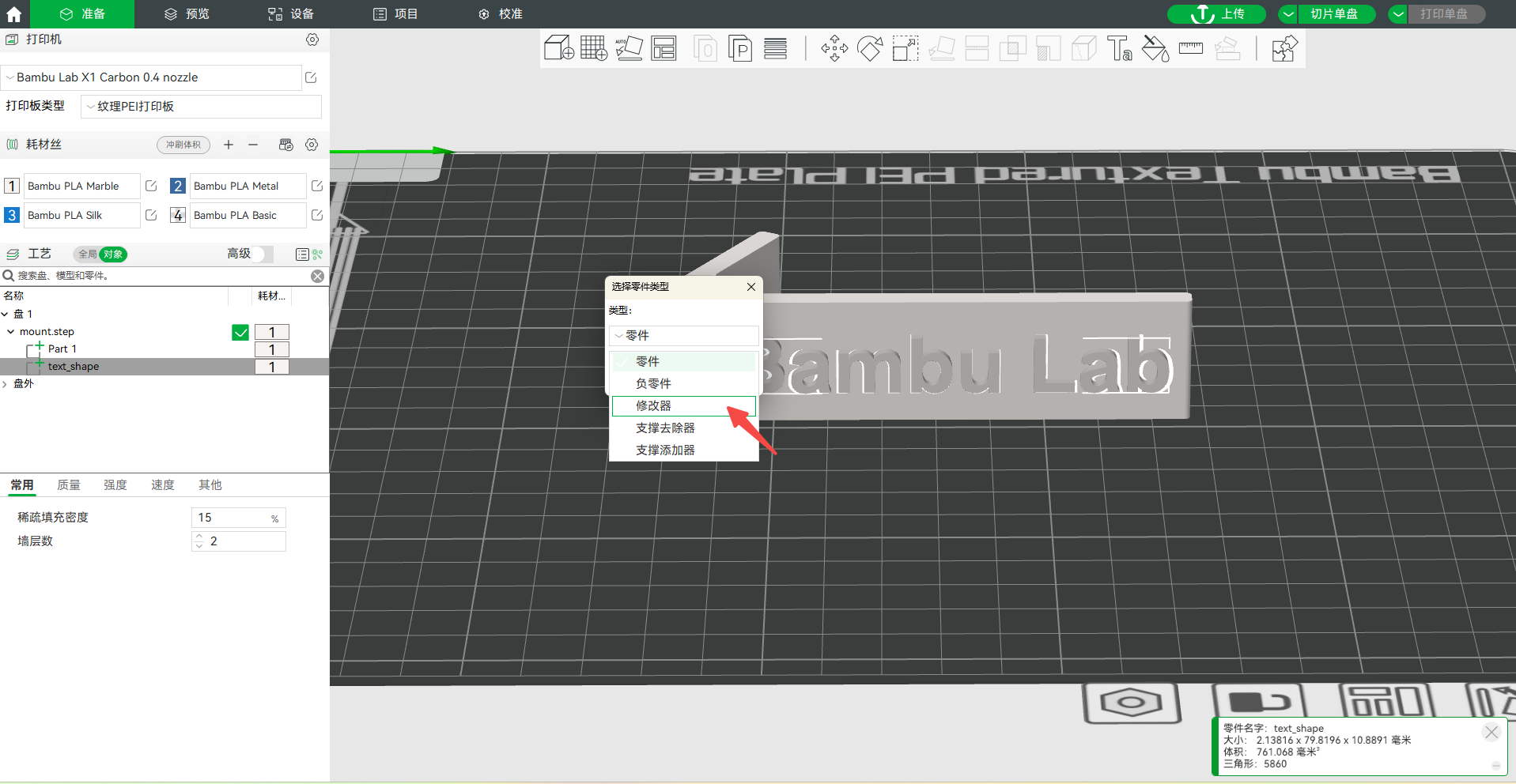
Task: Open filament settings gear icon
Action: (x=312, y=145)
